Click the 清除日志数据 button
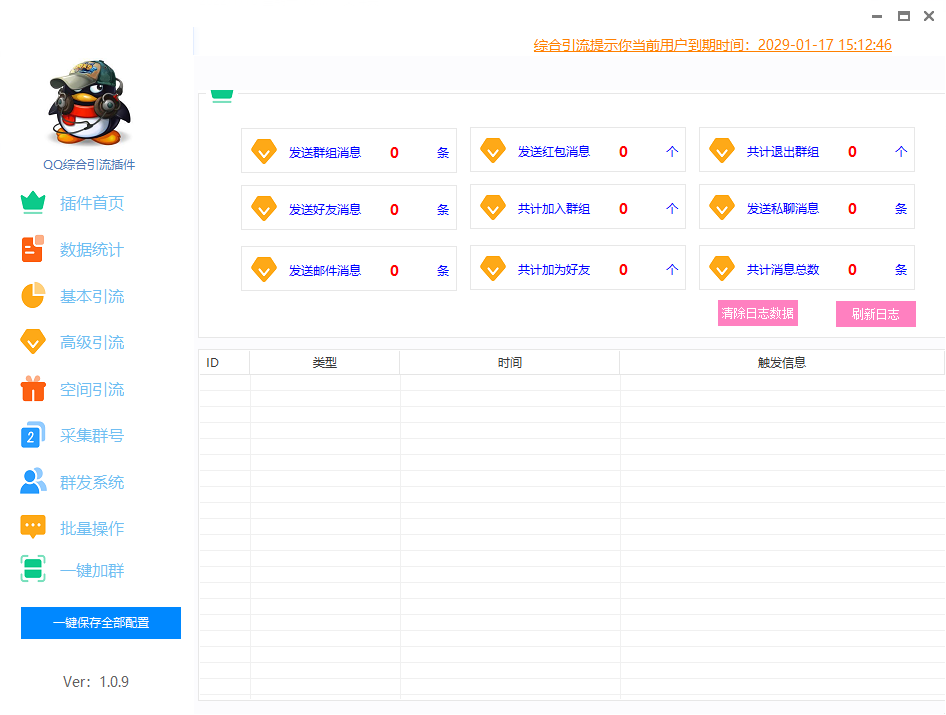Image resolution: width=946 pixels, height=715 pixels. coord(758,313)
